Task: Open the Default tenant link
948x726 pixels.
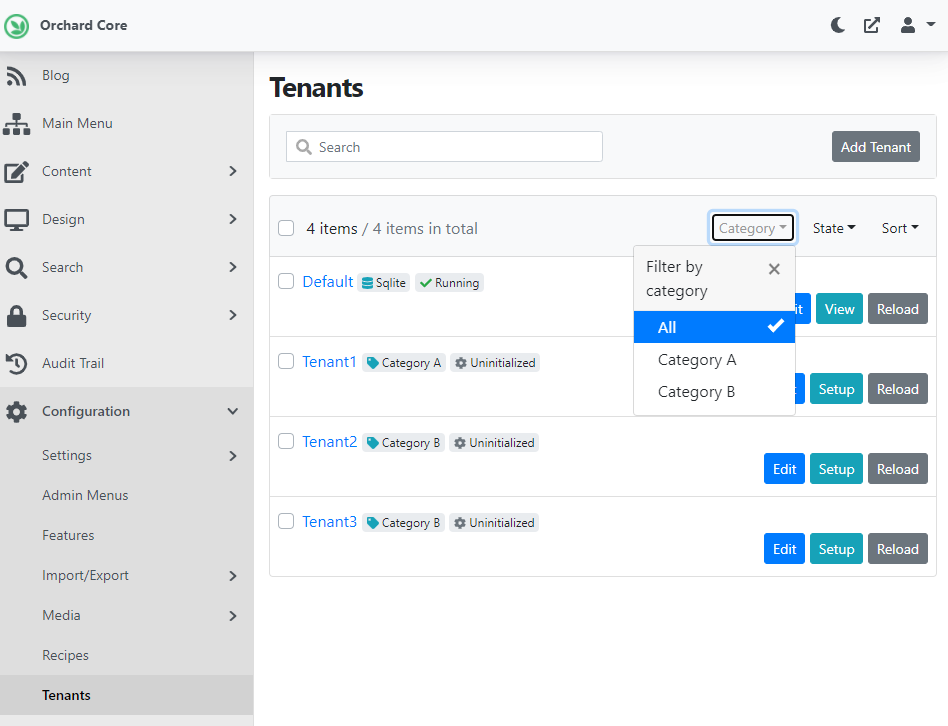Action: (328, 282)
